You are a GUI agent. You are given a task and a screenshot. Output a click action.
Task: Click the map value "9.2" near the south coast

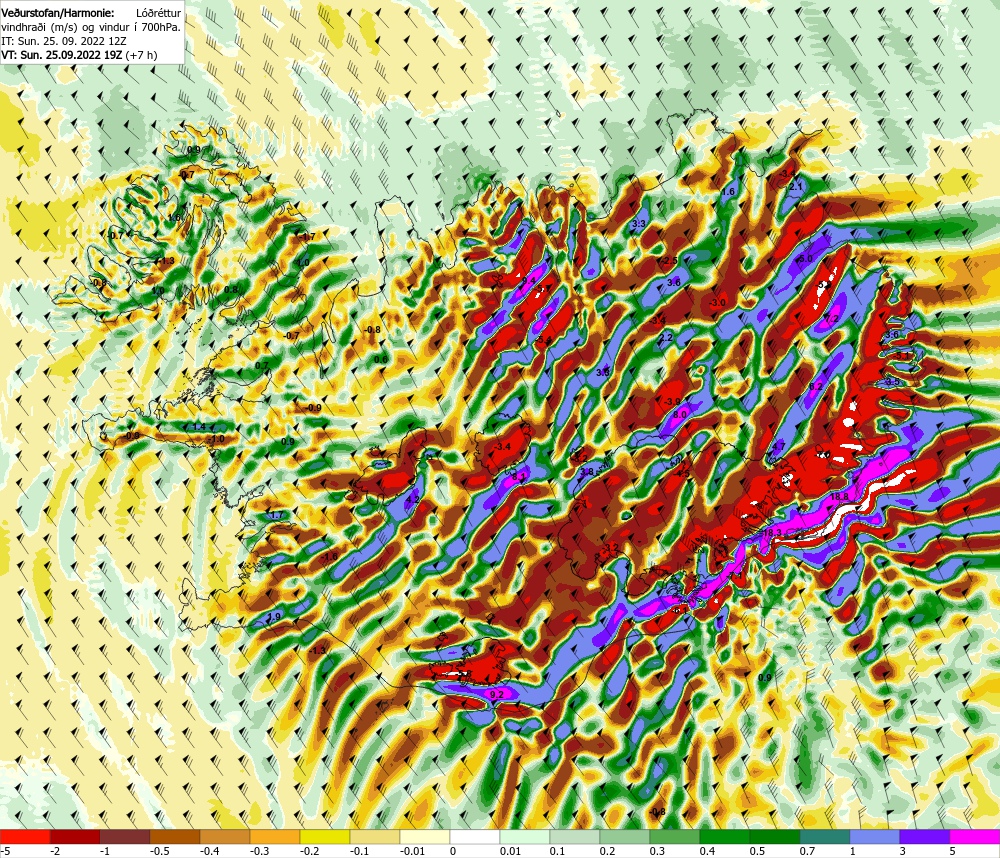[497, 694]
